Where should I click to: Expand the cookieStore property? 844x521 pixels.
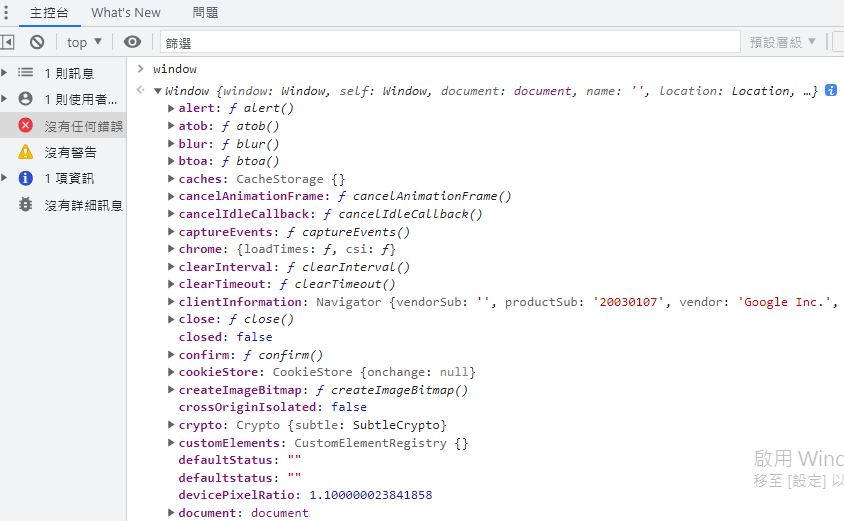(x=171, y=372)
